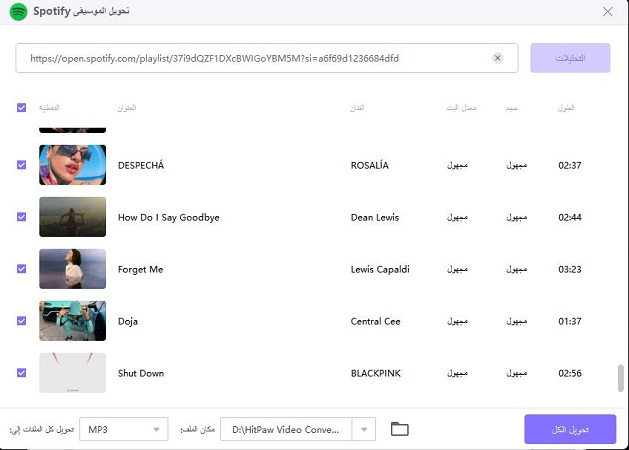
Task: Open the output folder icon
Action: point(400,429)
